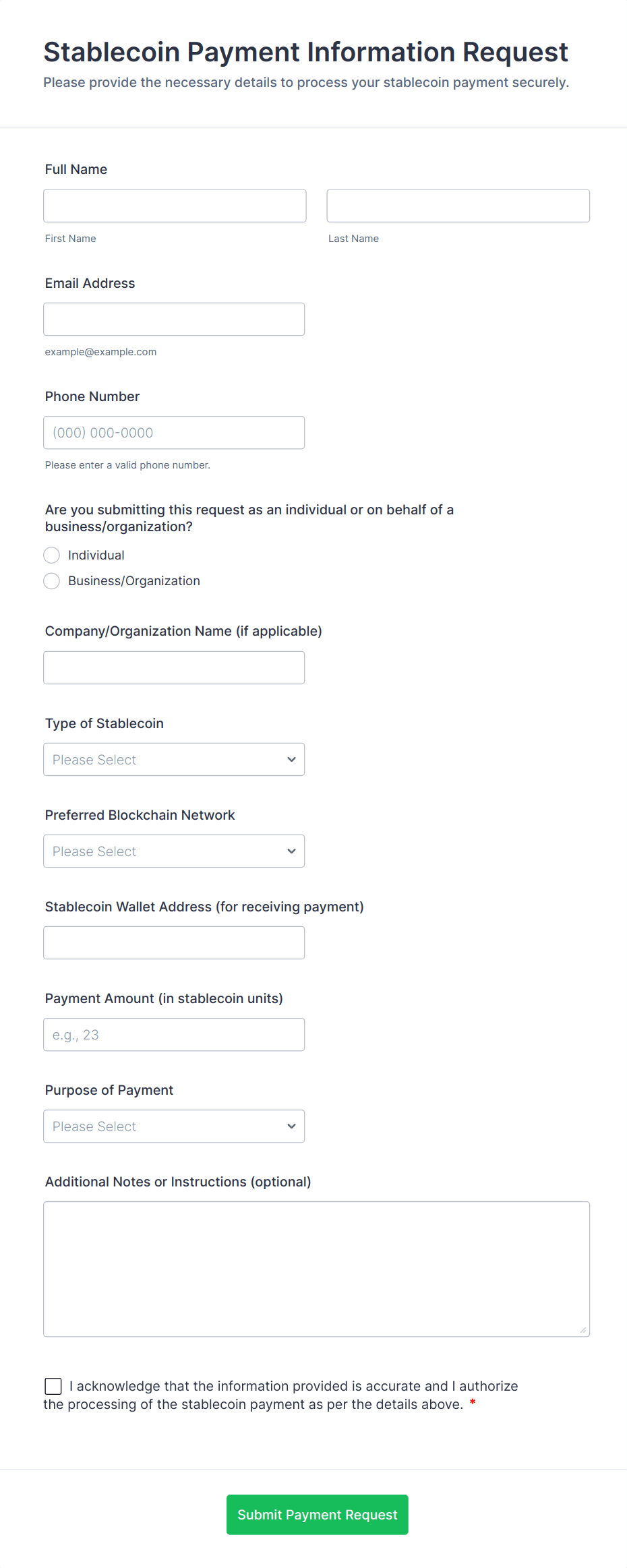This screenshot has height=1568, width=627.
Task: Click the chevron arrow on Purpose of Payment
Action: 291,1126
